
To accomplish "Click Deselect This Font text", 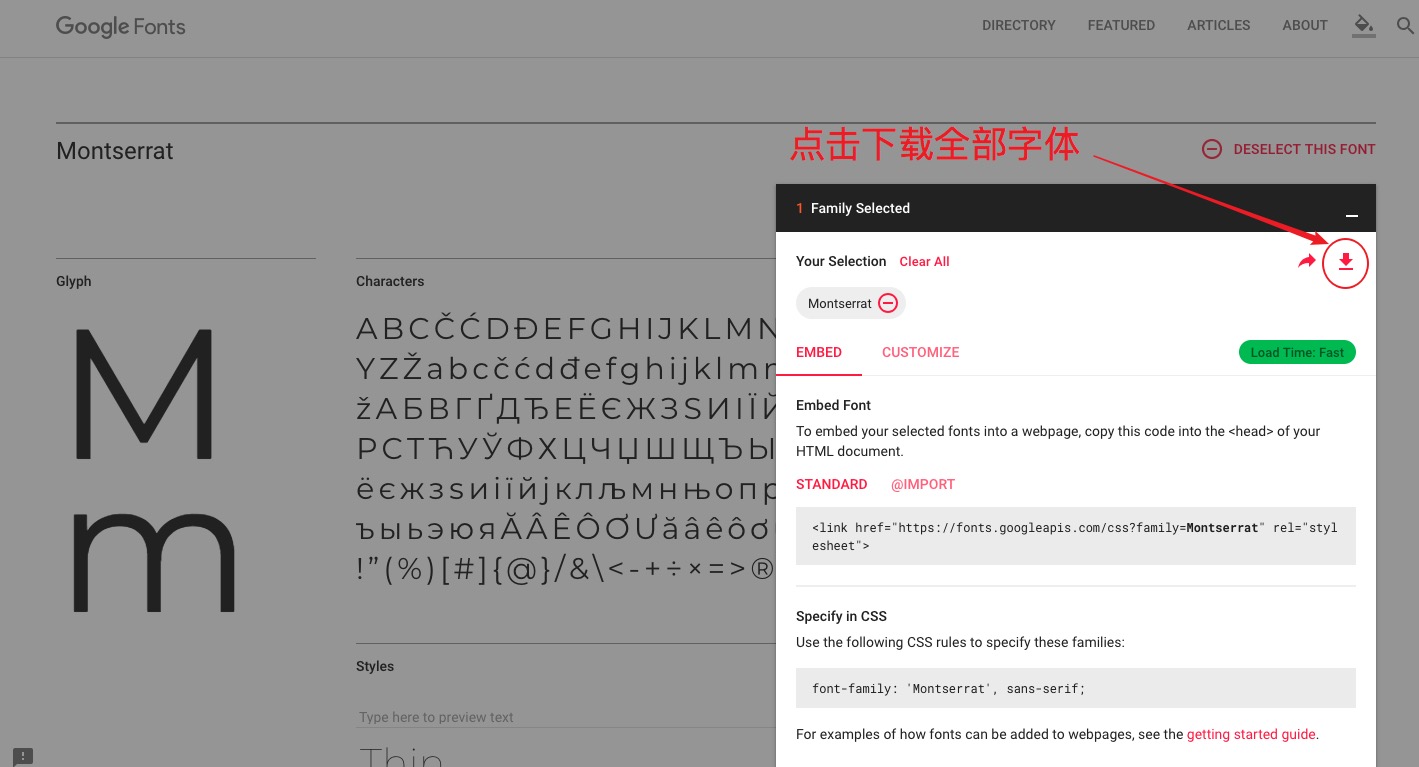I will point(1304,149).
